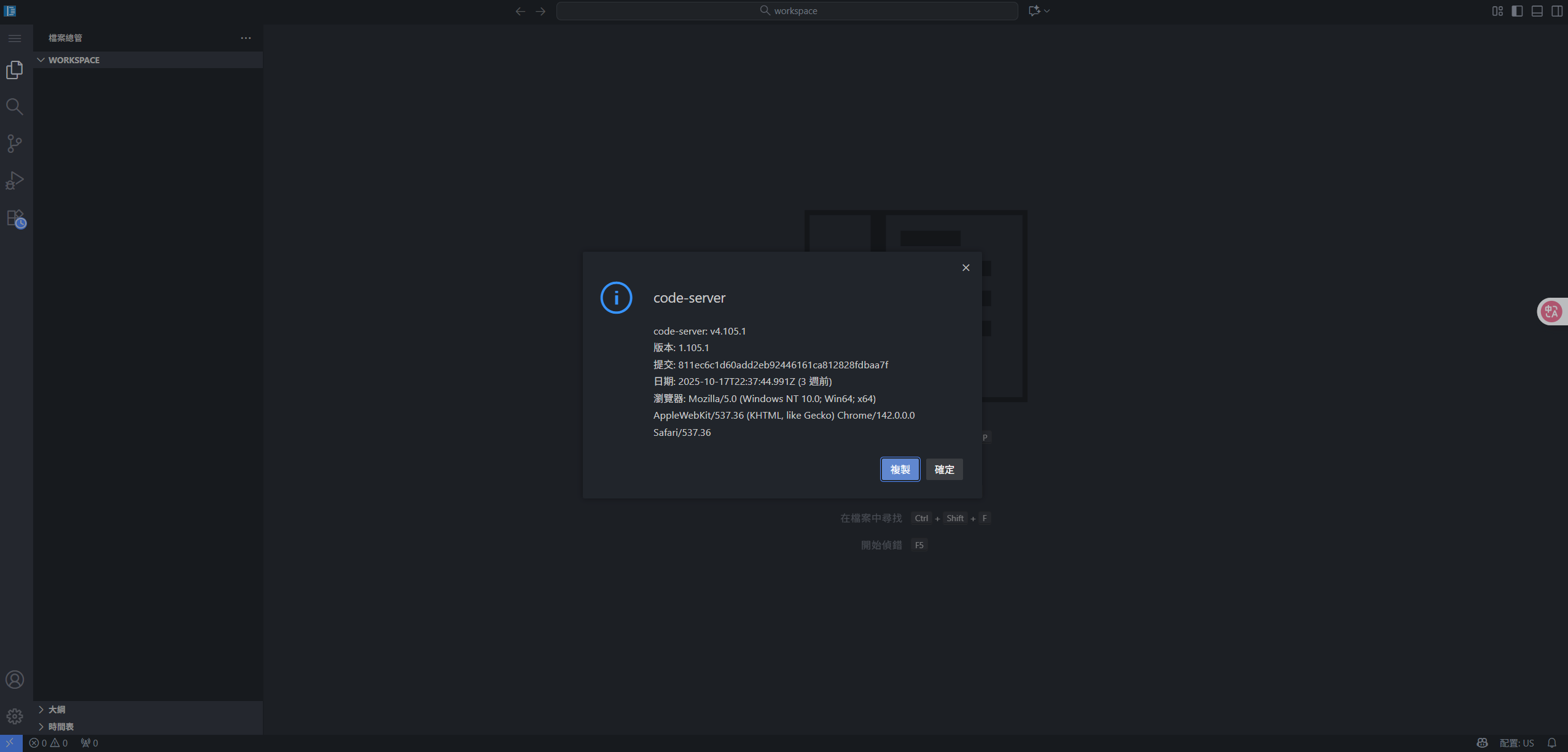Image resolution: width=1568 pixels, height=752 pixels.
Task: Open the Extensions view icon
Action: (16, 219)
